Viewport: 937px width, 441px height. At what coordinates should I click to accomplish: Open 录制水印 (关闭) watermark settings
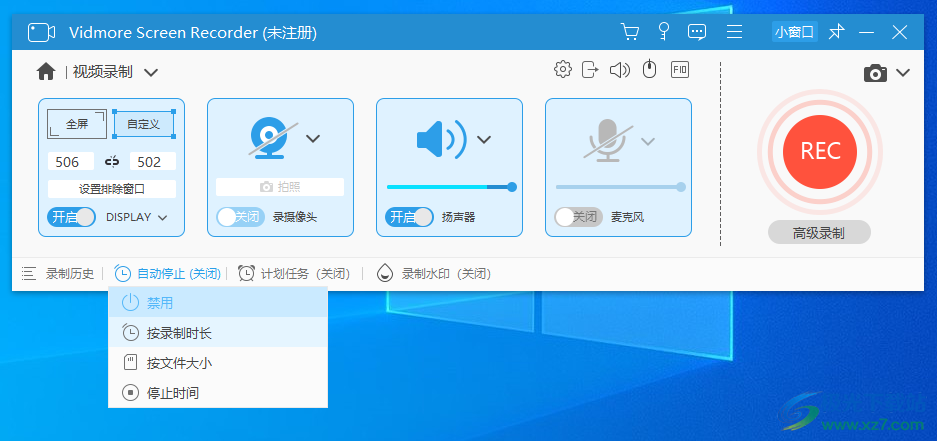[433, 274]
